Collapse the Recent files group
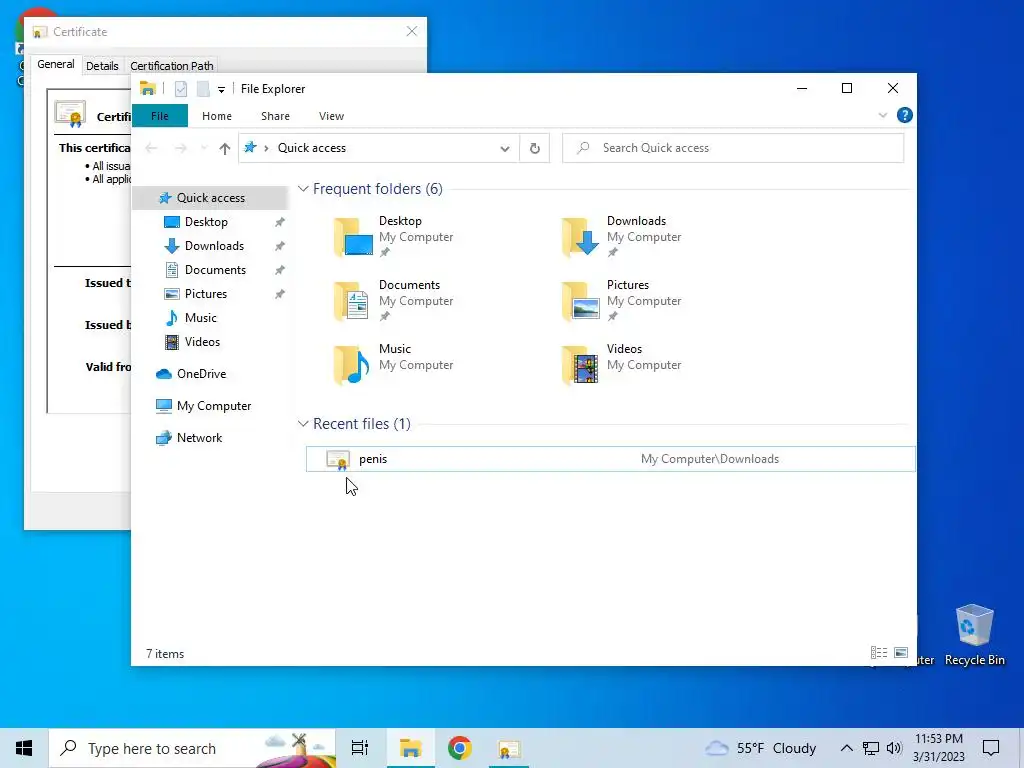Image resolution: width=1024 pixels, height=768 pixels. pos(303,424)
